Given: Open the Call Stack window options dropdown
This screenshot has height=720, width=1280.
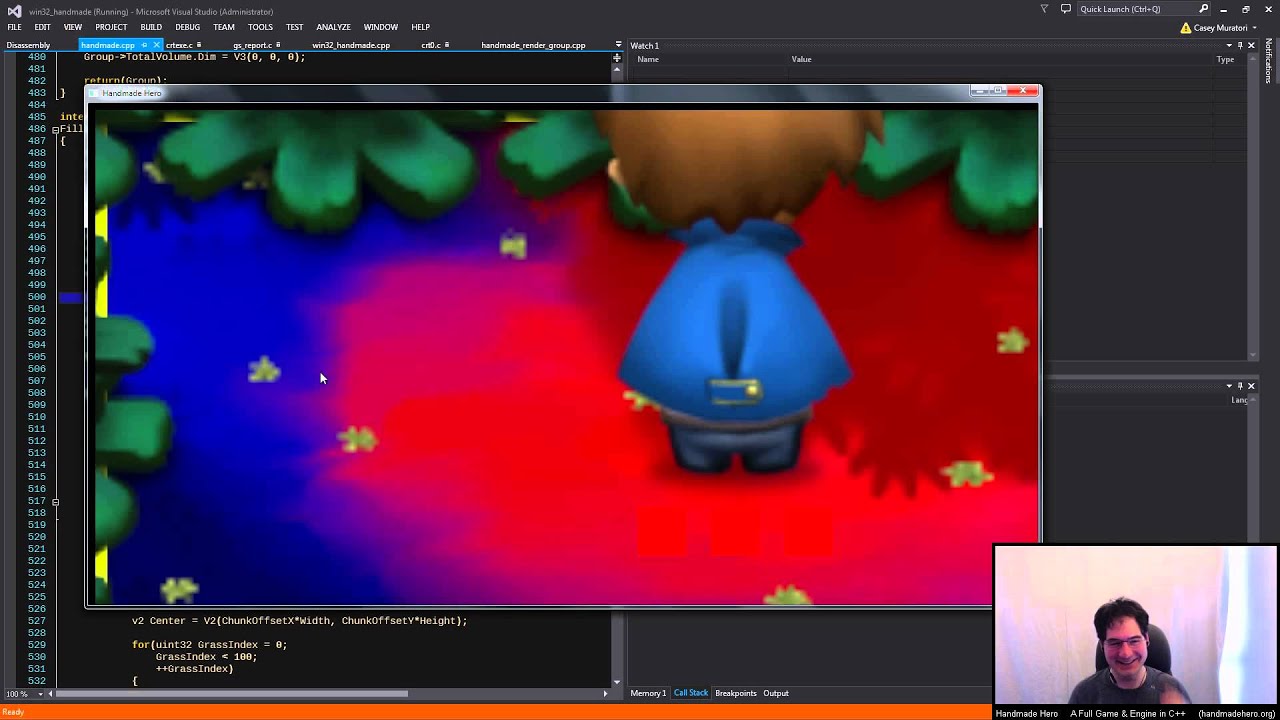Looking at the screenshot, I should [1229, 386].
